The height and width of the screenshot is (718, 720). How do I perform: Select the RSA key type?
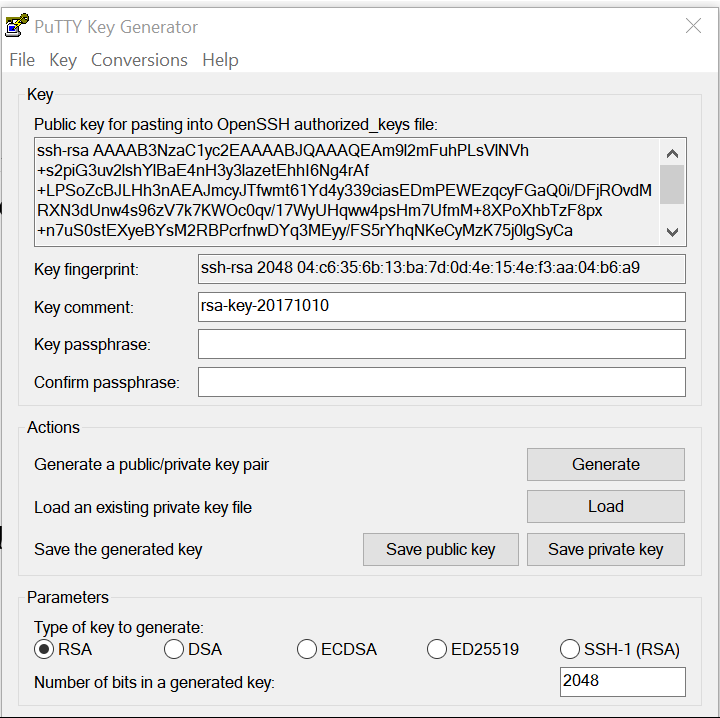coord(44,649)
